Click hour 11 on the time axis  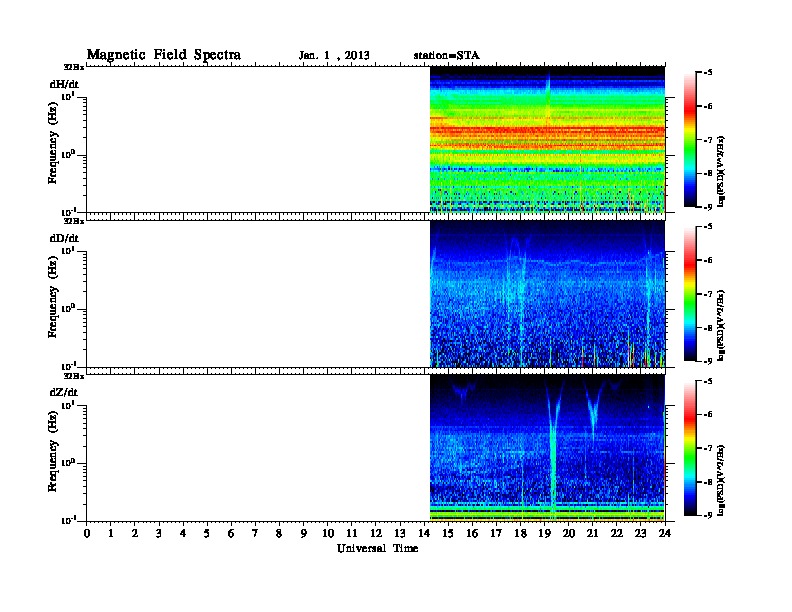tap(352, 534)
